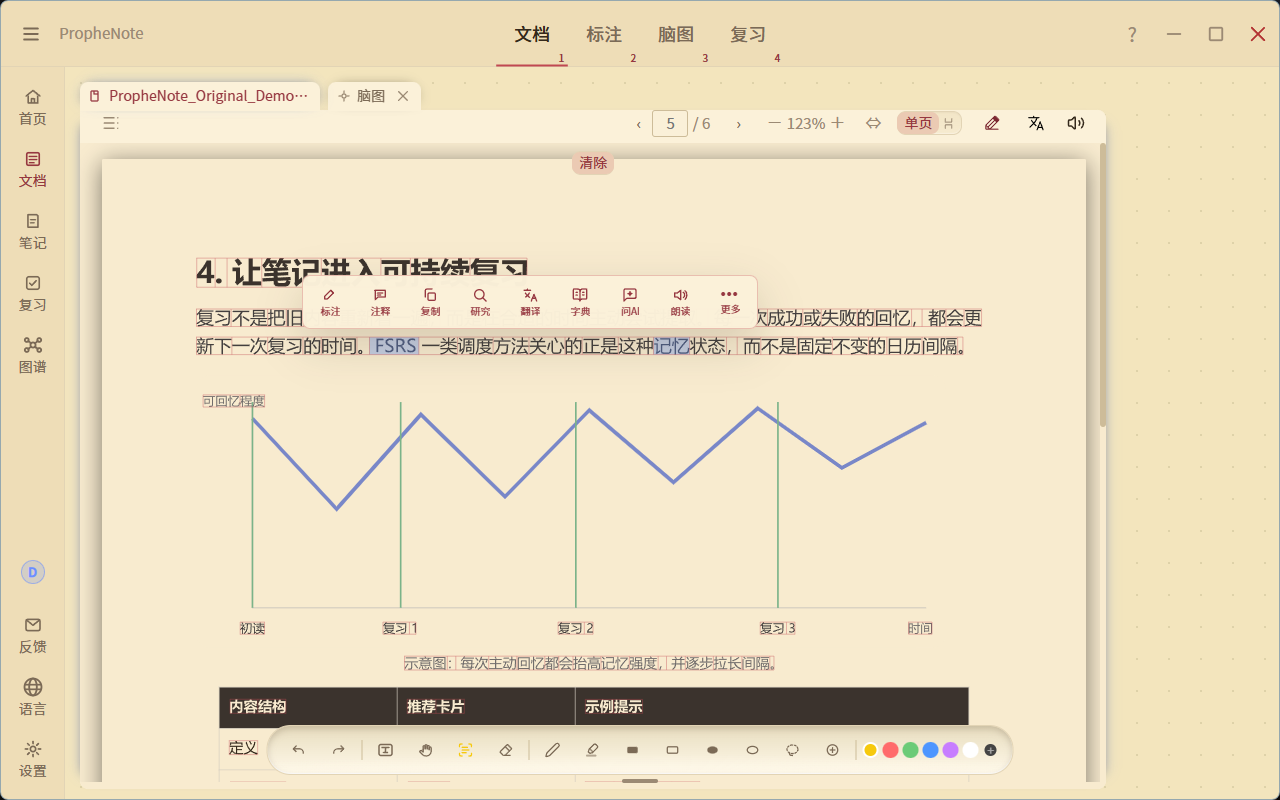Go to next page chevron
This screenshot has width=1280, height=800.
point(739,124)
